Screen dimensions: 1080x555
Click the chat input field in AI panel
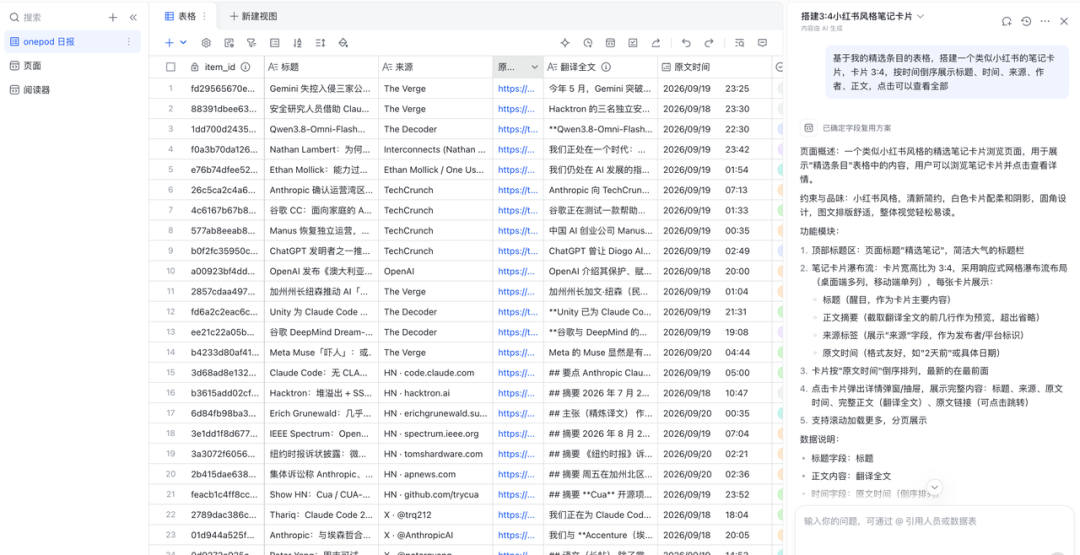pos(934,530)
